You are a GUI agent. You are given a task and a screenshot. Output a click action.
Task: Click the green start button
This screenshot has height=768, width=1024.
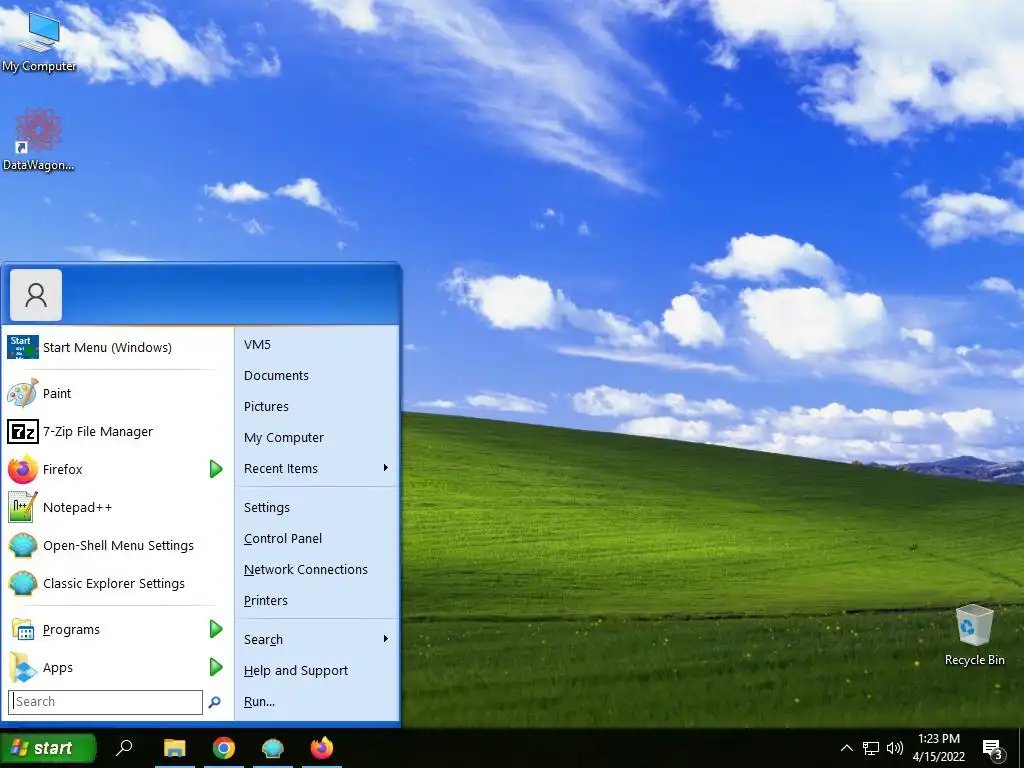click(48, 748)
